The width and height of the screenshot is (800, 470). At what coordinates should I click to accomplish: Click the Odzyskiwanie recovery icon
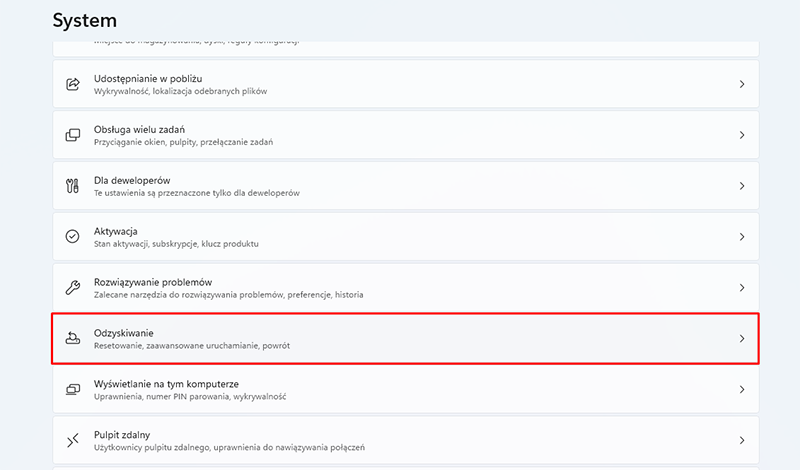tap(72, 338)
